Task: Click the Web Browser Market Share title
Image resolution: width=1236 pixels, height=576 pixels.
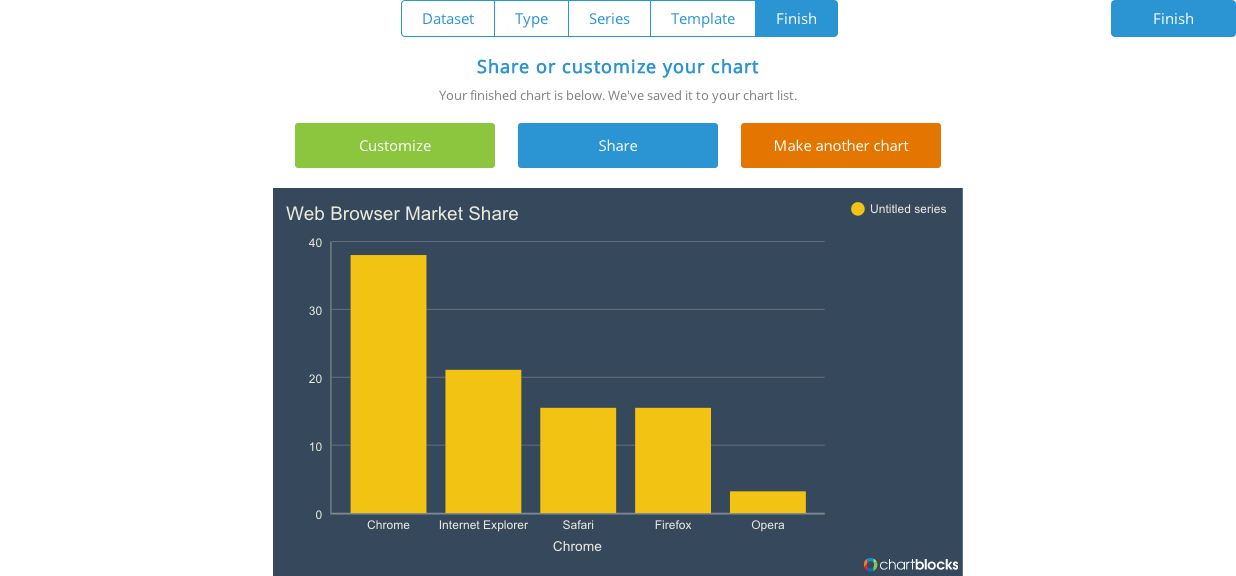Action: [402, 213]
